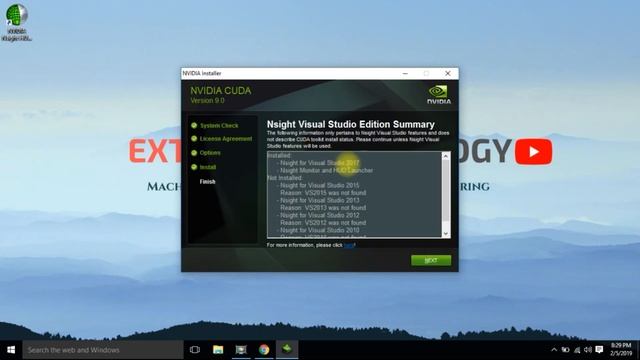Open Task View from the taskbar

(195, 350)
